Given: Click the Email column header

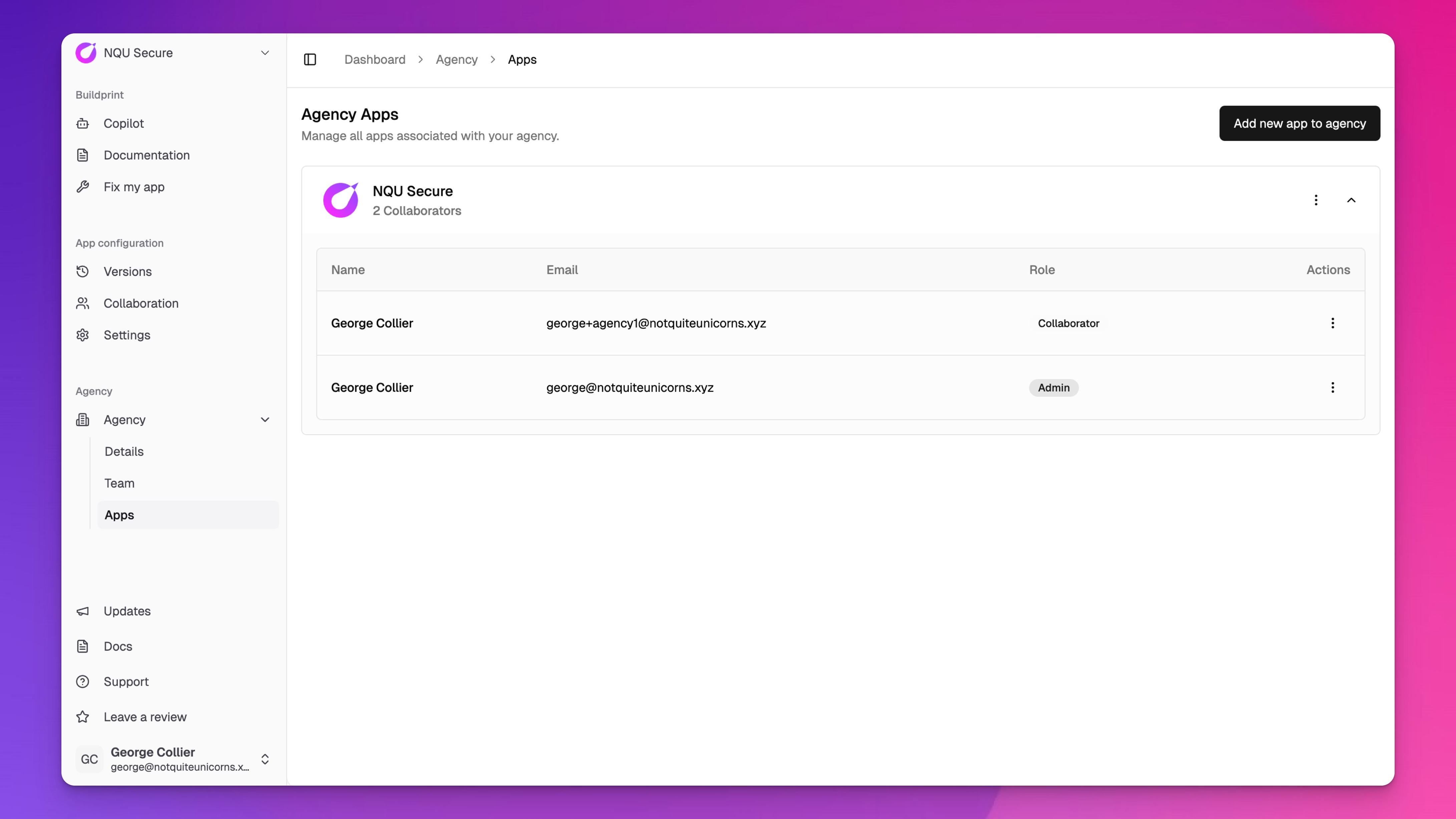Looking at the screenshot, I should [x=562, y=270].
